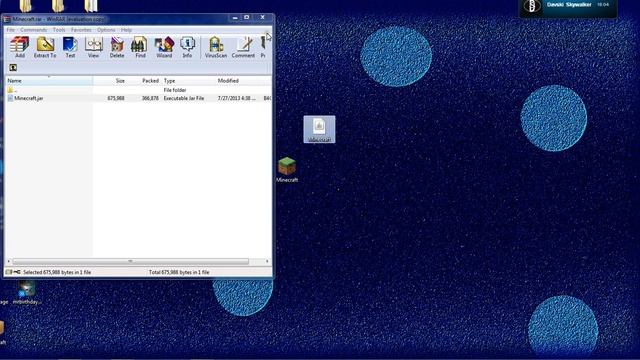Click the second folder icon on desktop top
640x360 pixels.
[58, 6]
